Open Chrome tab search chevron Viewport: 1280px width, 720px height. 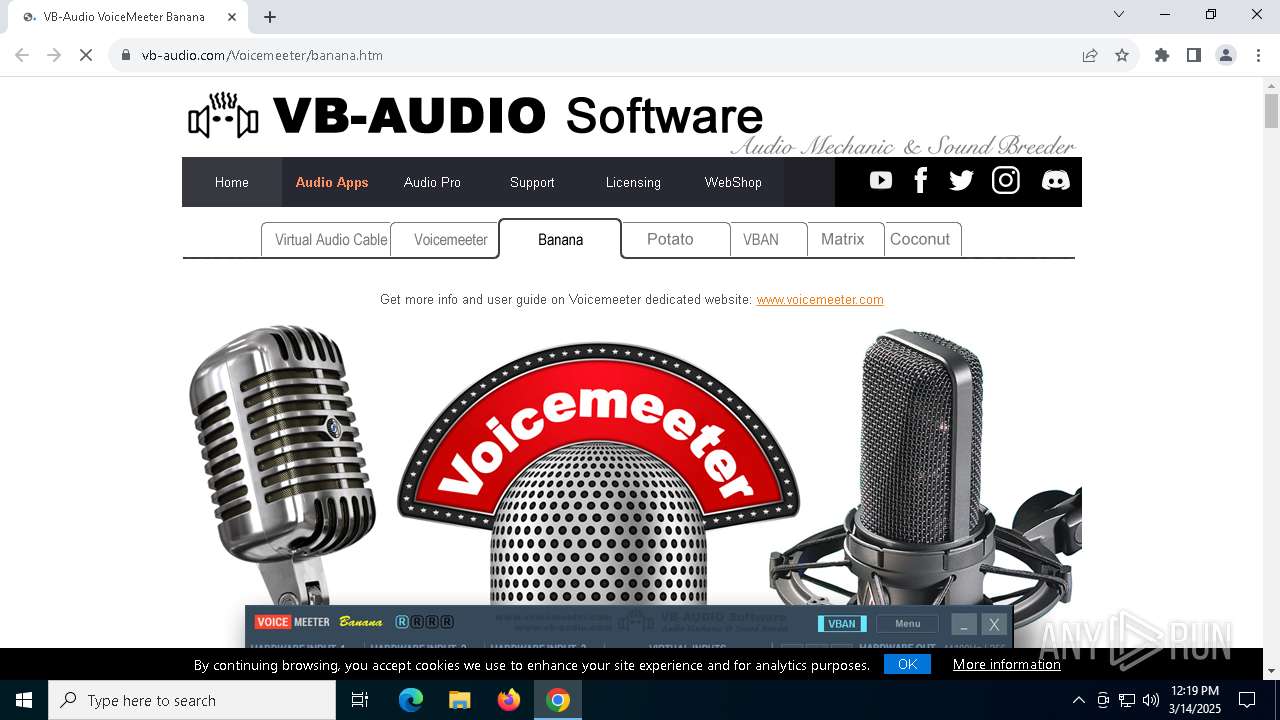(1119, 14)
